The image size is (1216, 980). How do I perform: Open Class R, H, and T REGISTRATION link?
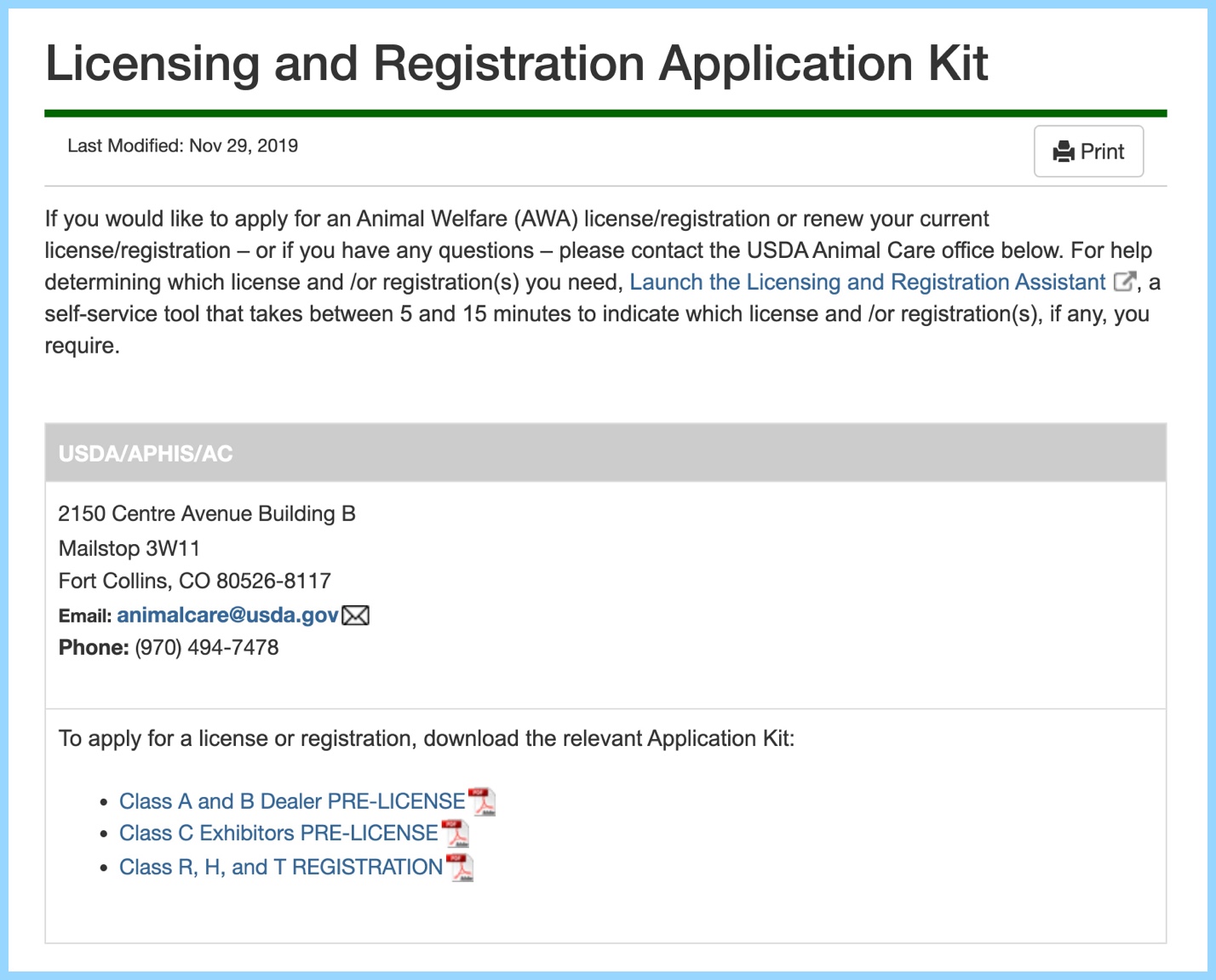pos(280,867)
